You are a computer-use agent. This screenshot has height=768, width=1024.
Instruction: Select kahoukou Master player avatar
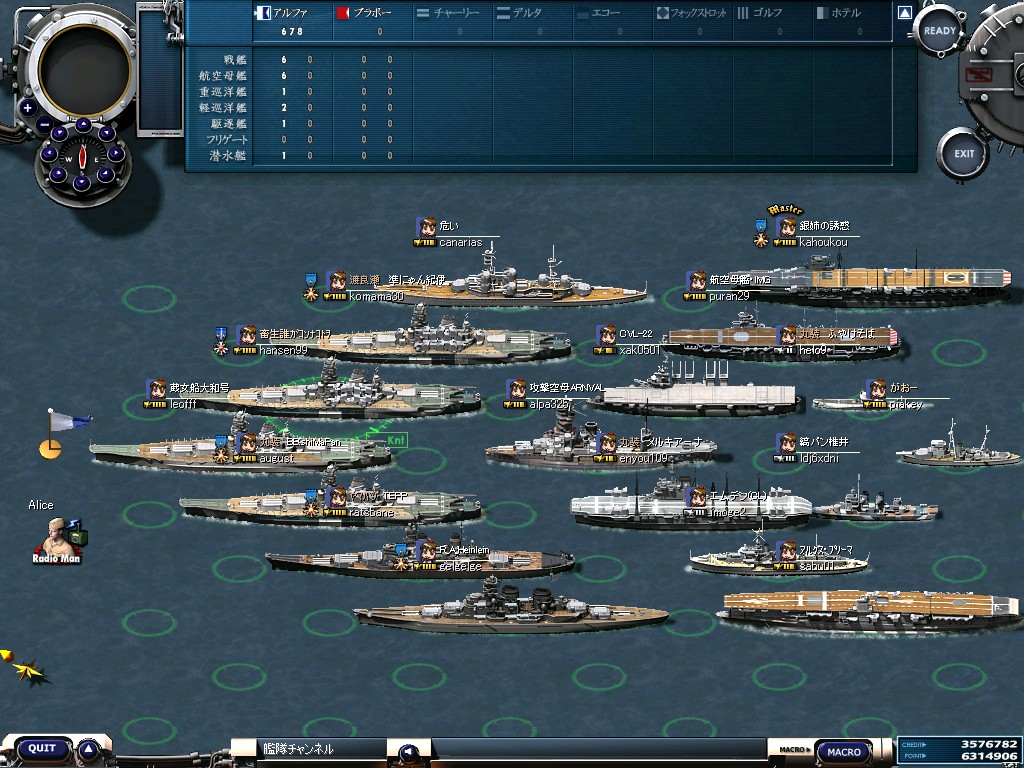[x=787, y=227]
